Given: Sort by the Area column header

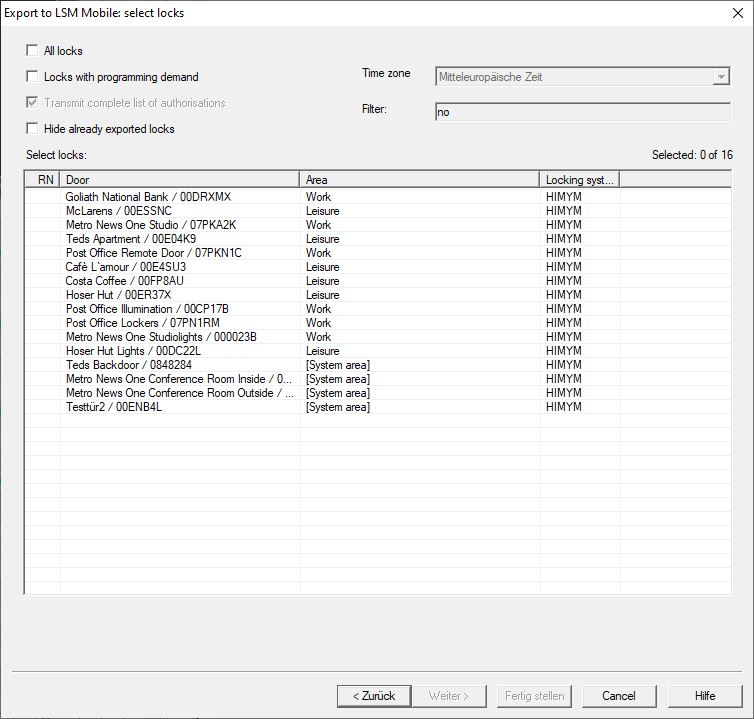Looking at the screenshot, I should tap(419, 180).
